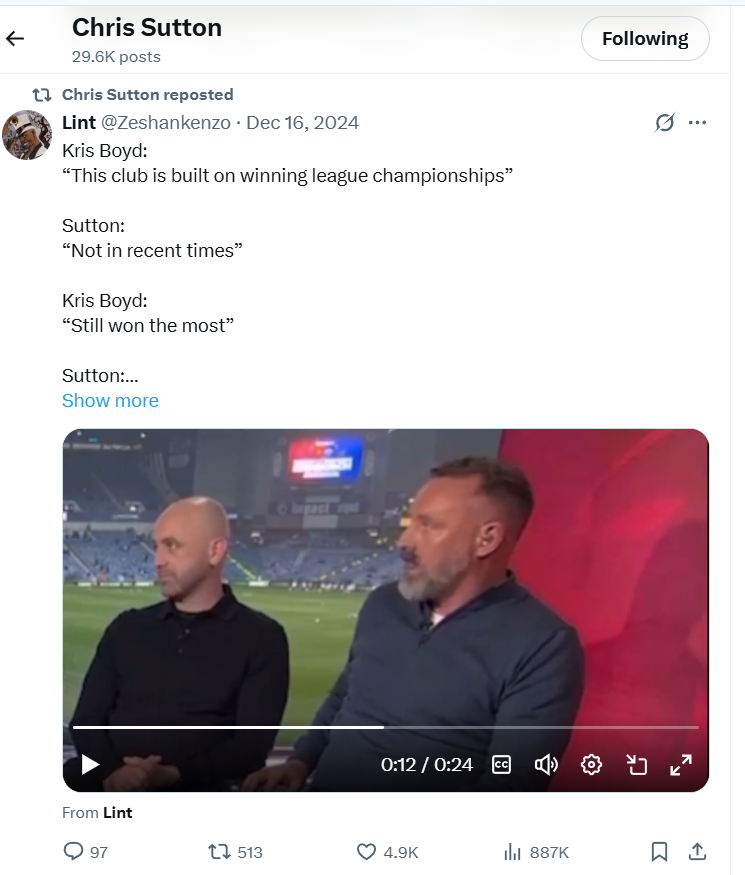Play the video with the play button

90,764
